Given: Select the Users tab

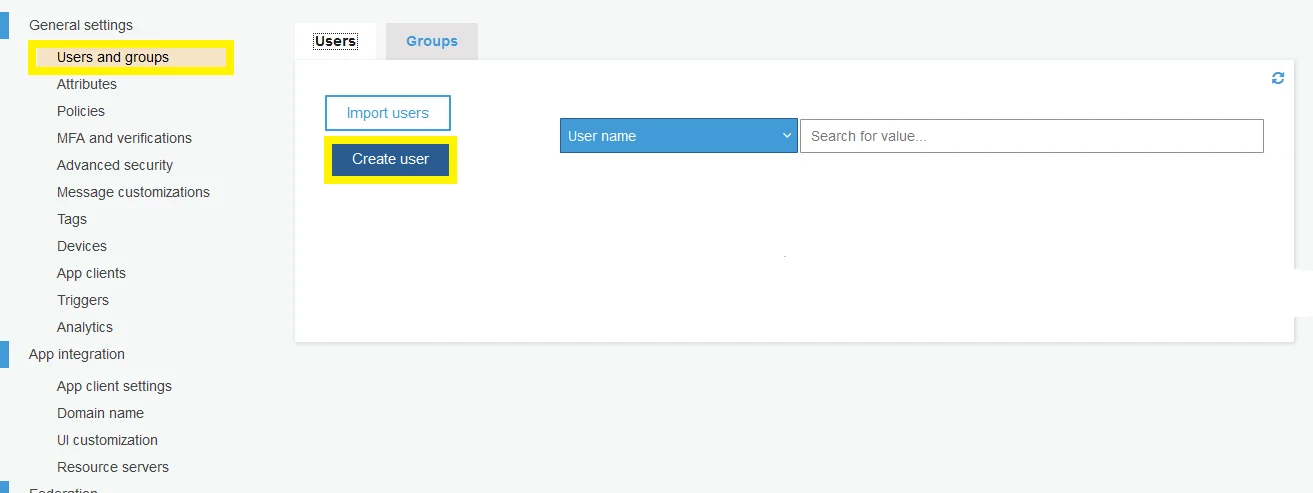Looking at the screenshot, I should (x=335, y=41).
